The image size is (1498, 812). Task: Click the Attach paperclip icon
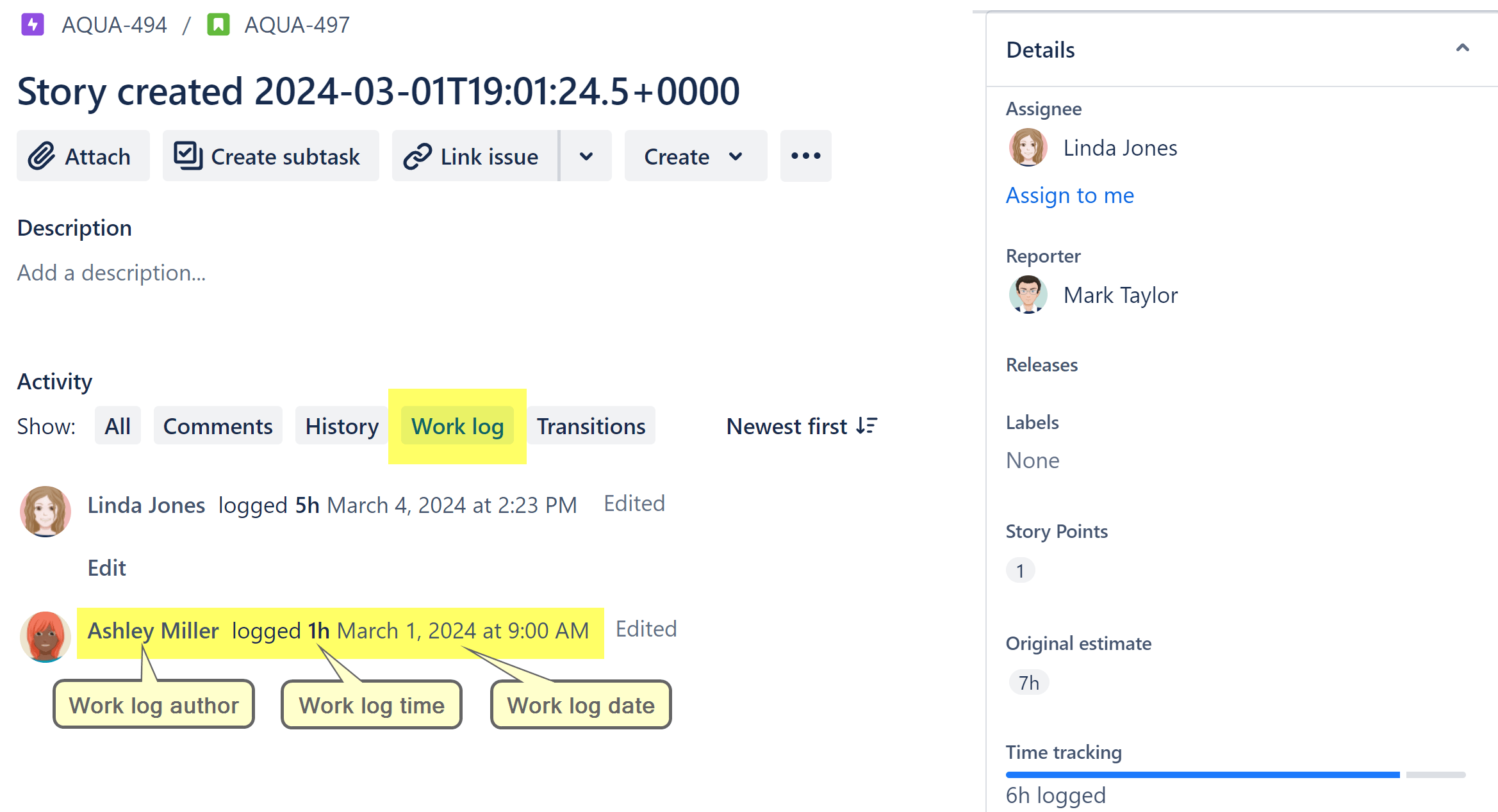point(42,156)
